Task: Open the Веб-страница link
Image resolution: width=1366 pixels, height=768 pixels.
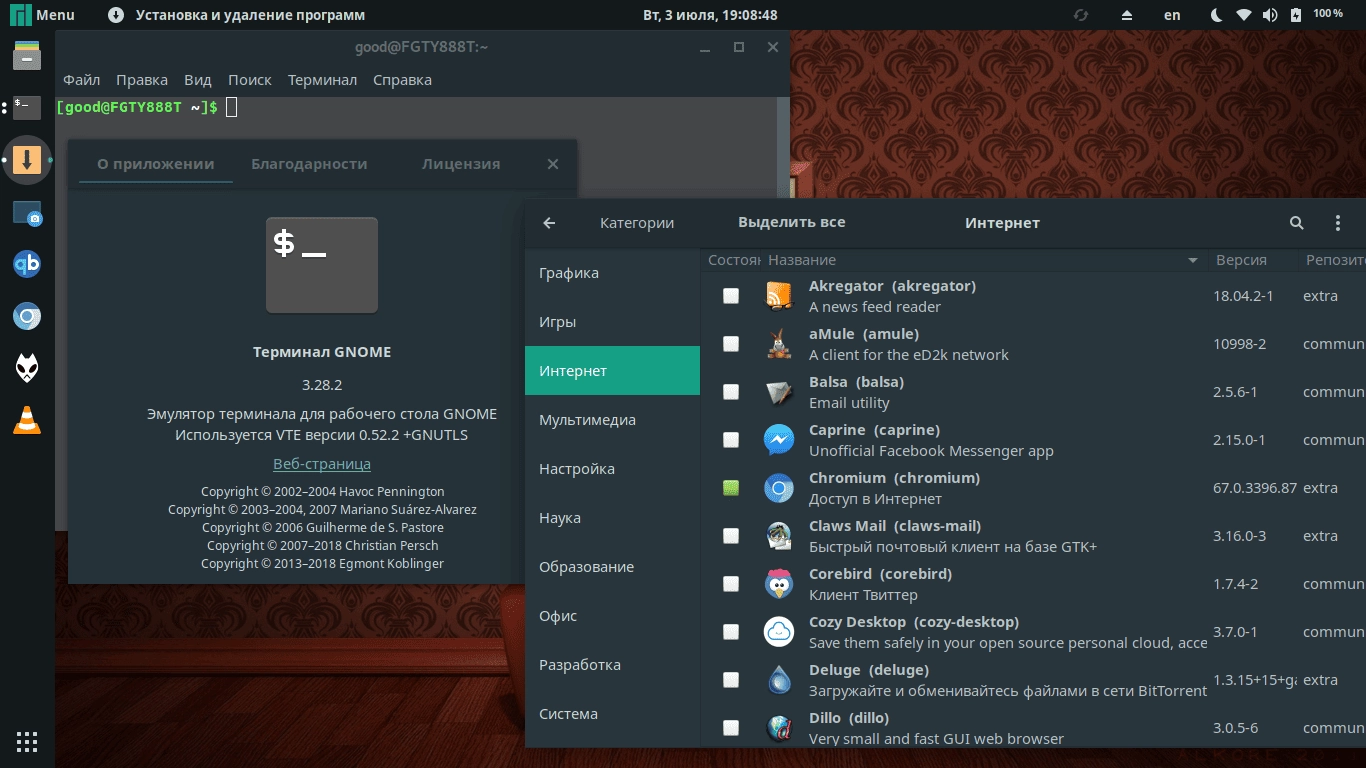Action: point(322,464)
